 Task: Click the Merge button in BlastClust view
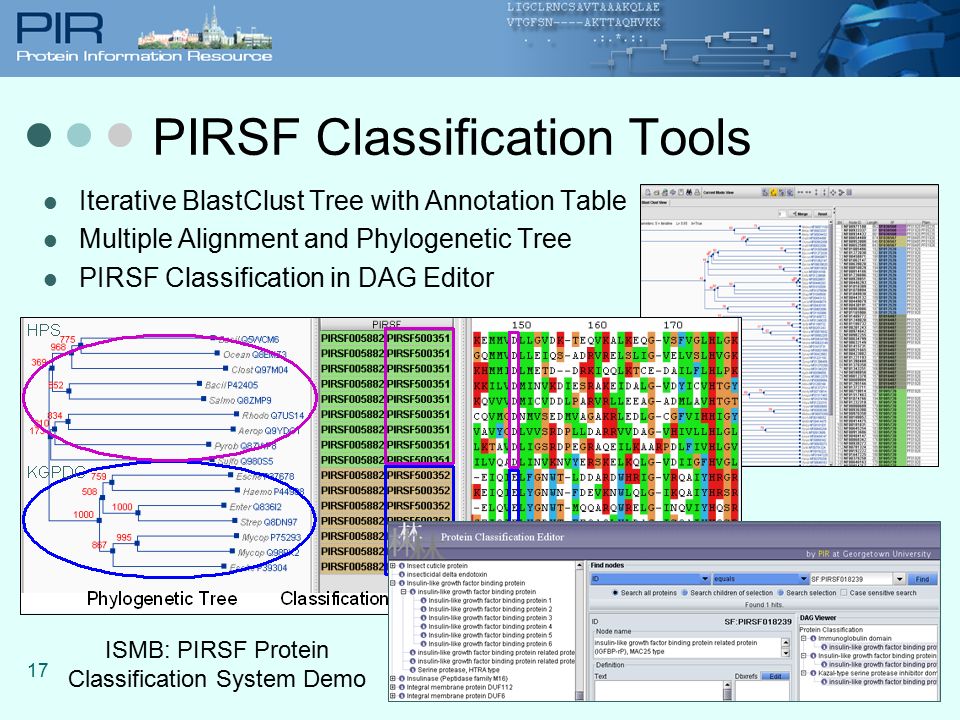(800, 214)
